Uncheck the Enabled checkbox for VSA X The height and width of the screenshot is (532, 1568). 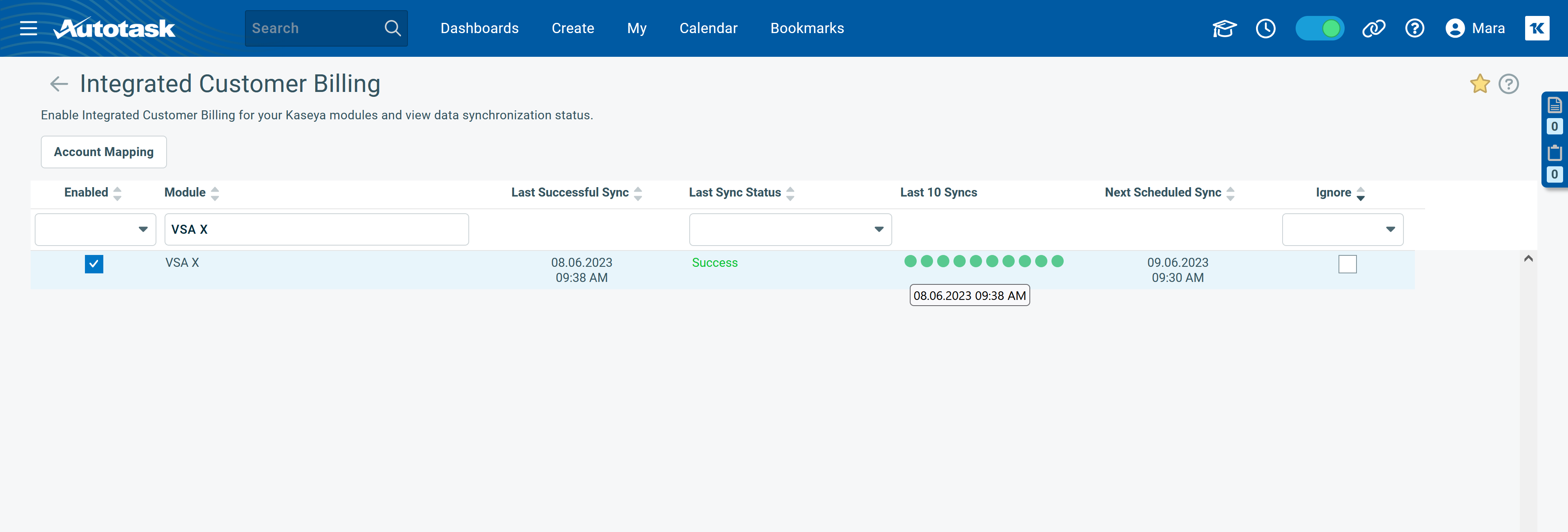pos(94,264)
